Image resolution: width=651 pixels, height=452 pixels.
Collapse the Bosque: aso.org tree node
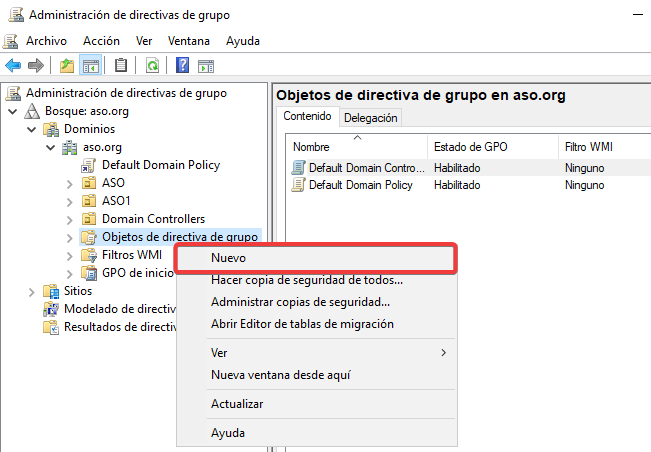click(x=11, y=111)
